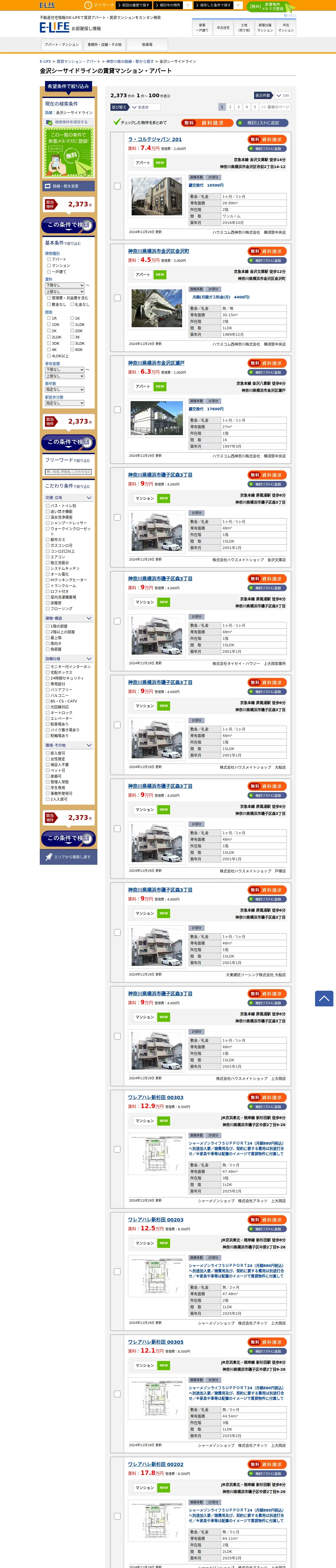Viewport: 336px width, 1568px height.
Task: Open the 駅徒歩分数 dropdown
Action: [65, 403]
